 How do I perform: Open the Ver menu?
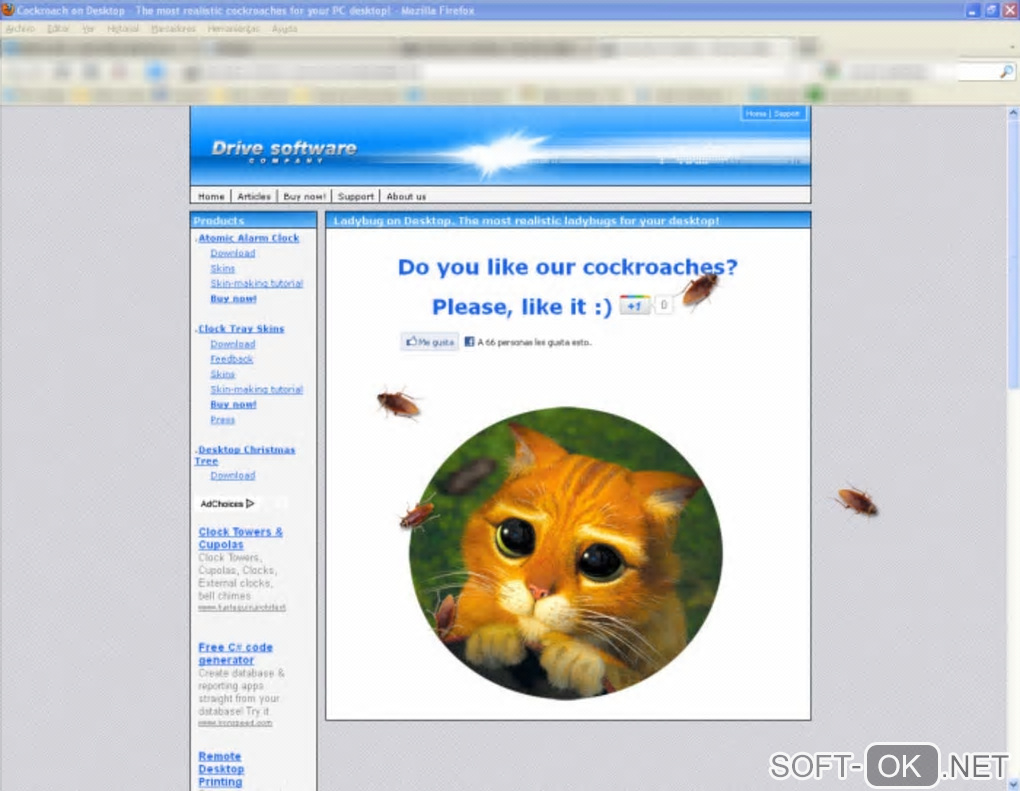coord(88,29)
